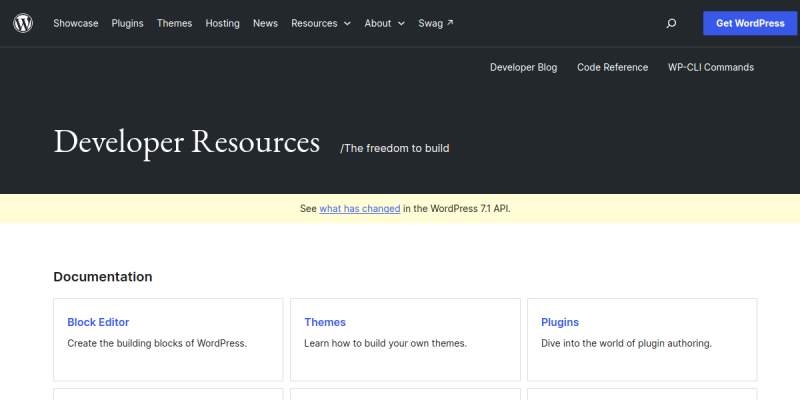
Task: Click the '/The freedom to build' tagline
Action: click(395, 148)
